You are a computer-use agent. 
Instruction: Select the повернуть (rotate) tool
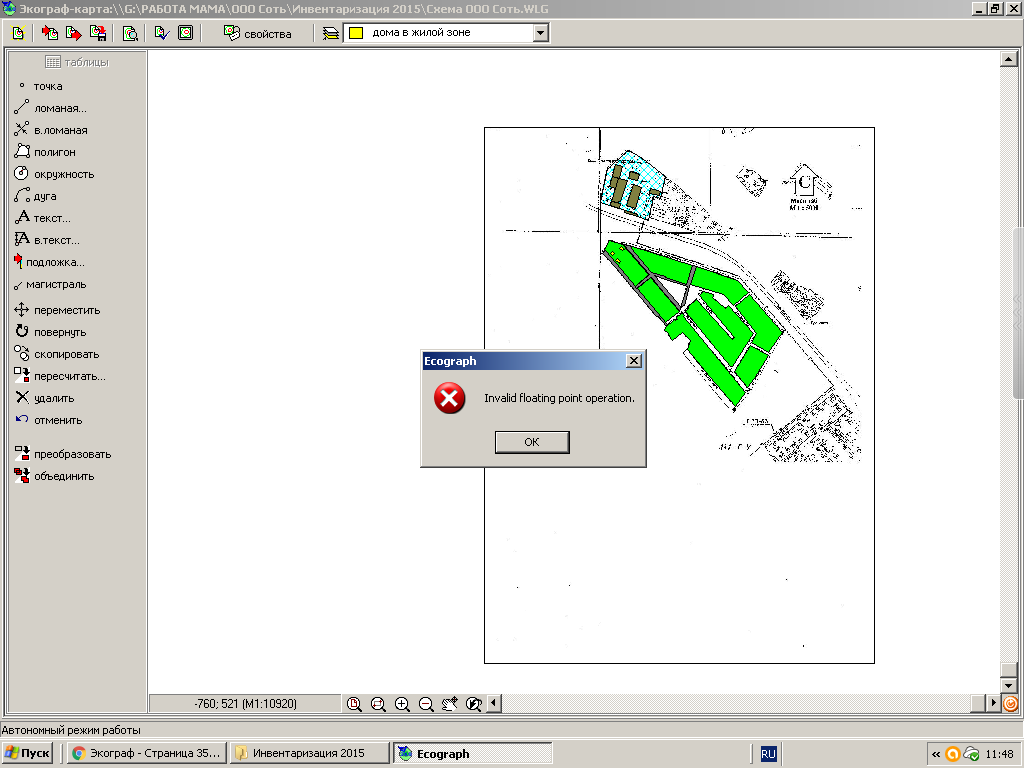pos(60,332)
